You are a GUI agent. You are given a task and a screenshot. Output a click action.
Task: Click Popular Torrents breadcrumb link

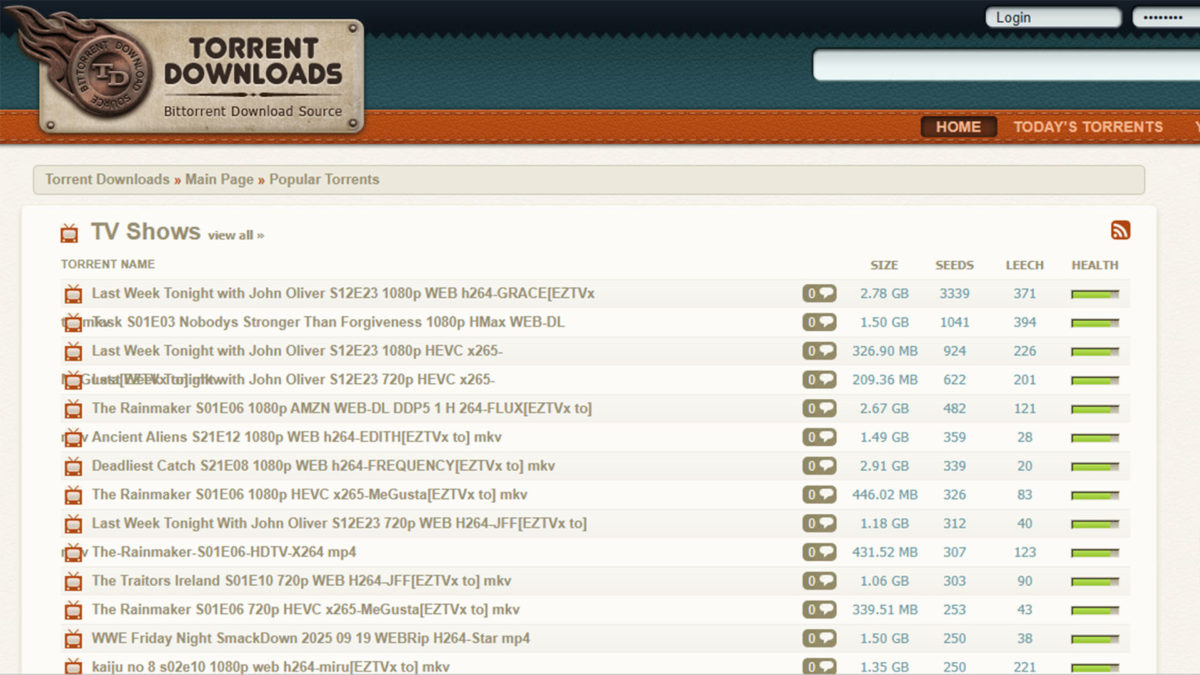point(324,180)
